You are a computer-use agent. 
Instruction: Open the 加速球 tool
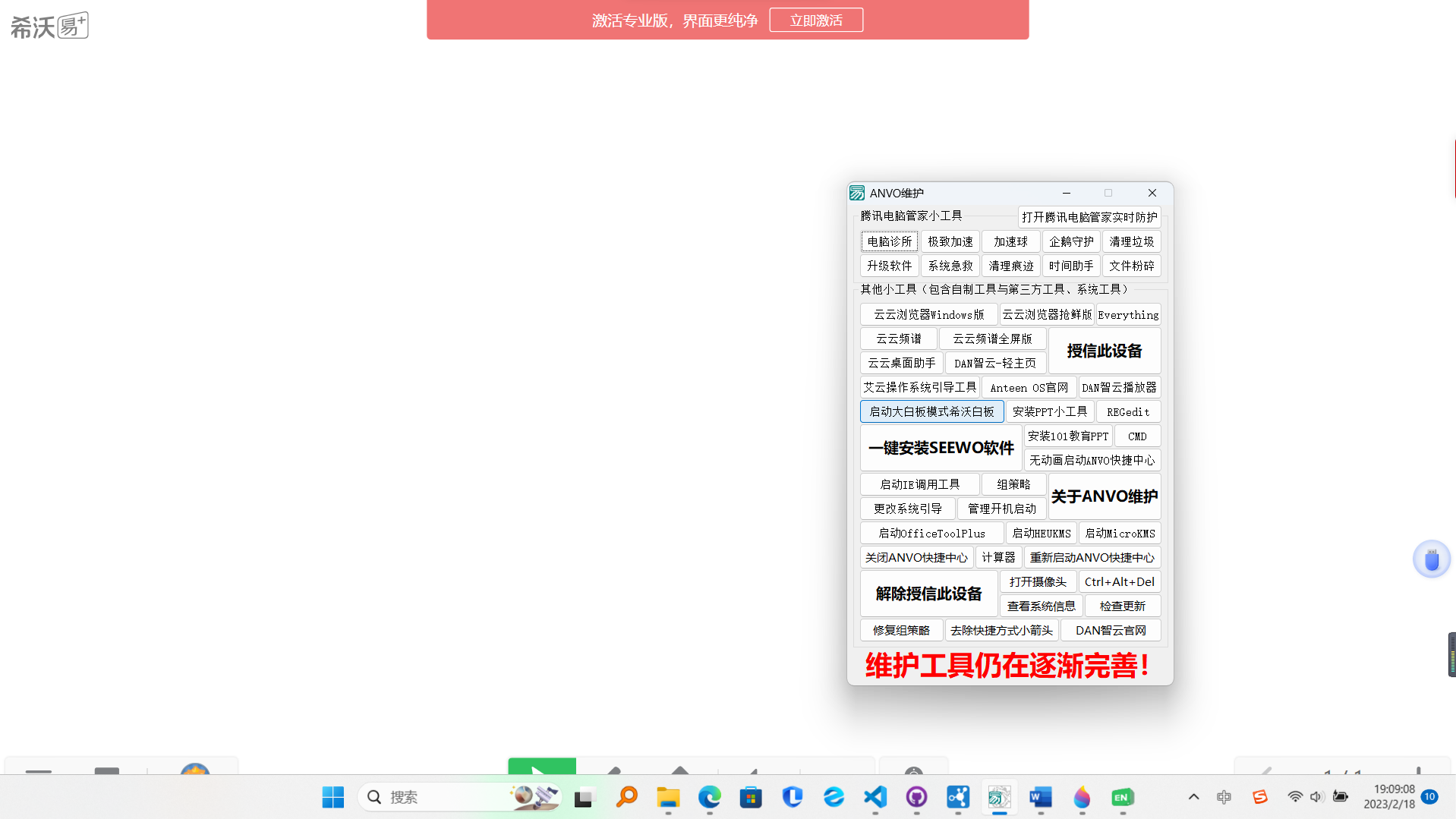click(x=1010, y=241)
